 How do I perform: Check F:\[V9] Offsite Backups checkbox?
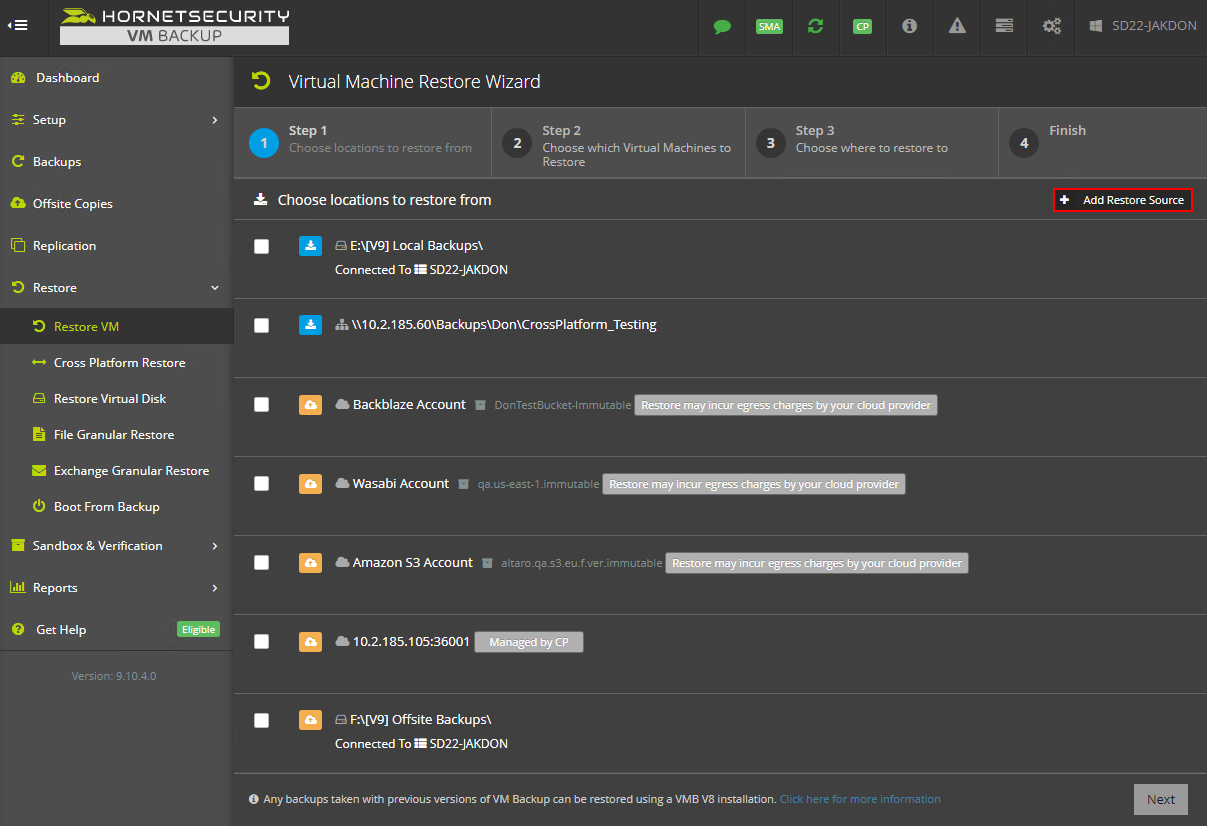pos(262,720)
